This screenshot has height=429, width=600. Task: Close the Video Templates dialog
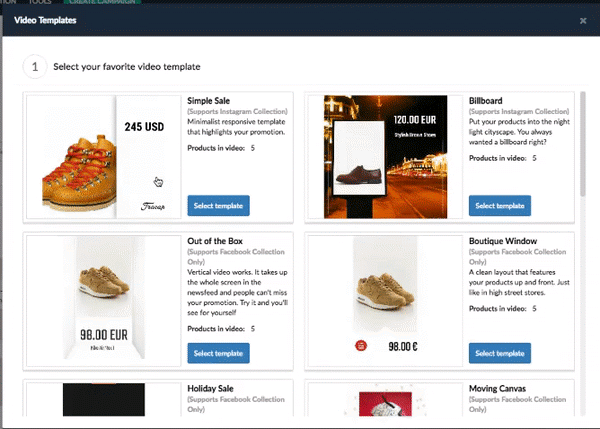click(583, 21)
